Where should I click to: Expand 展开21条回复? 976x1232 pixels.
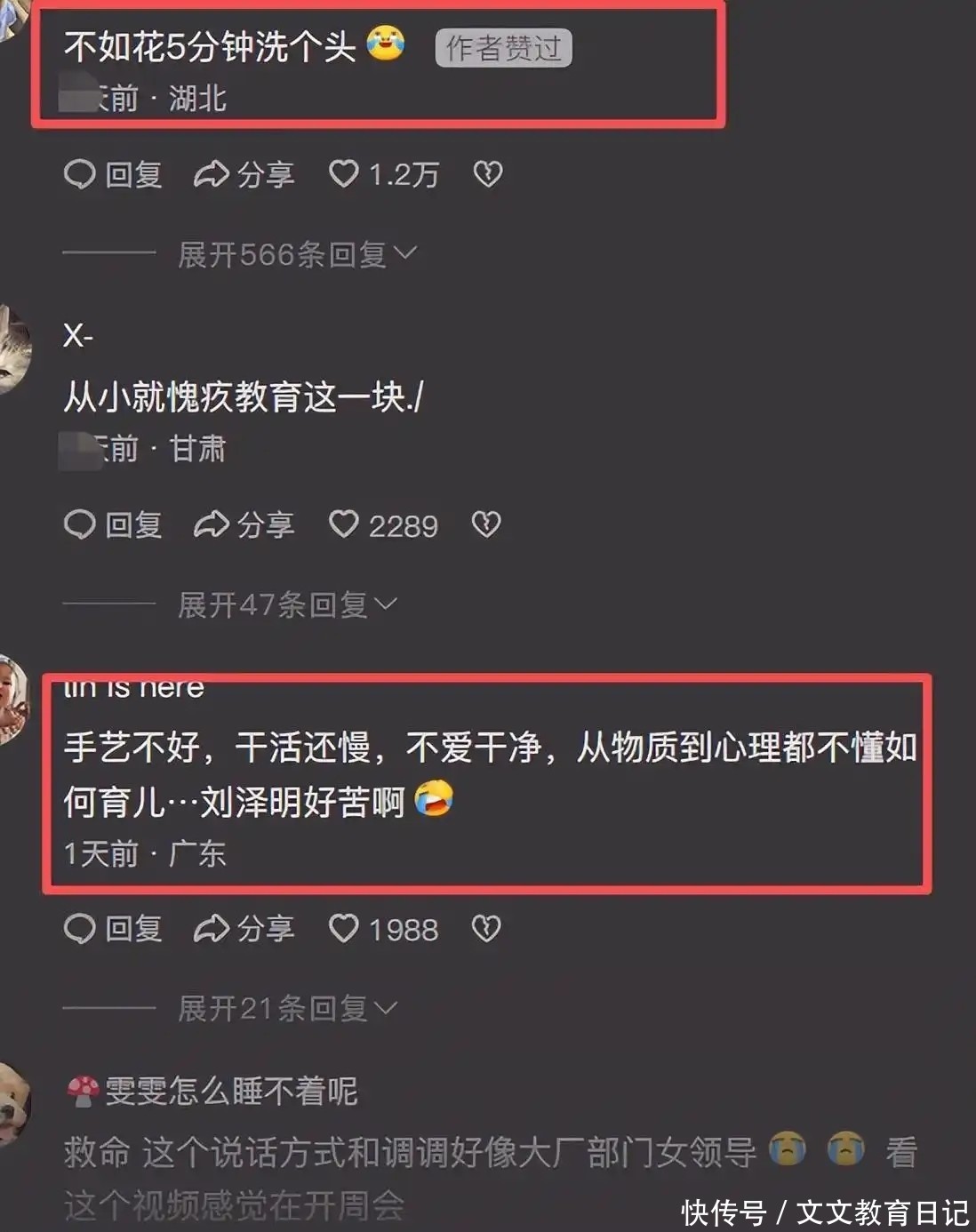[287, 1008]
